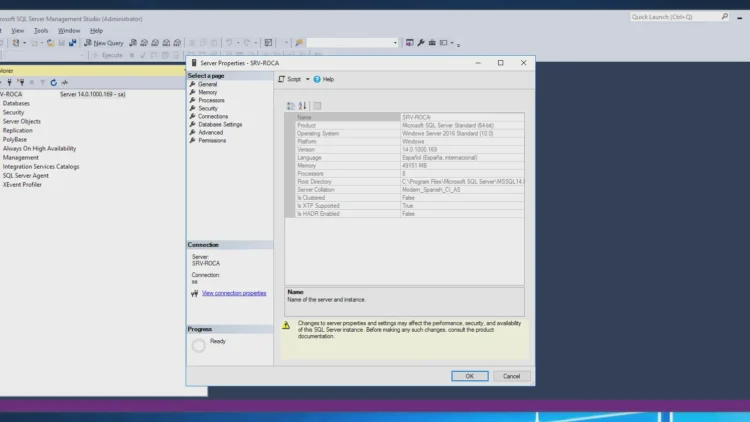
Task: Open the Window menu
Action: 69,31
